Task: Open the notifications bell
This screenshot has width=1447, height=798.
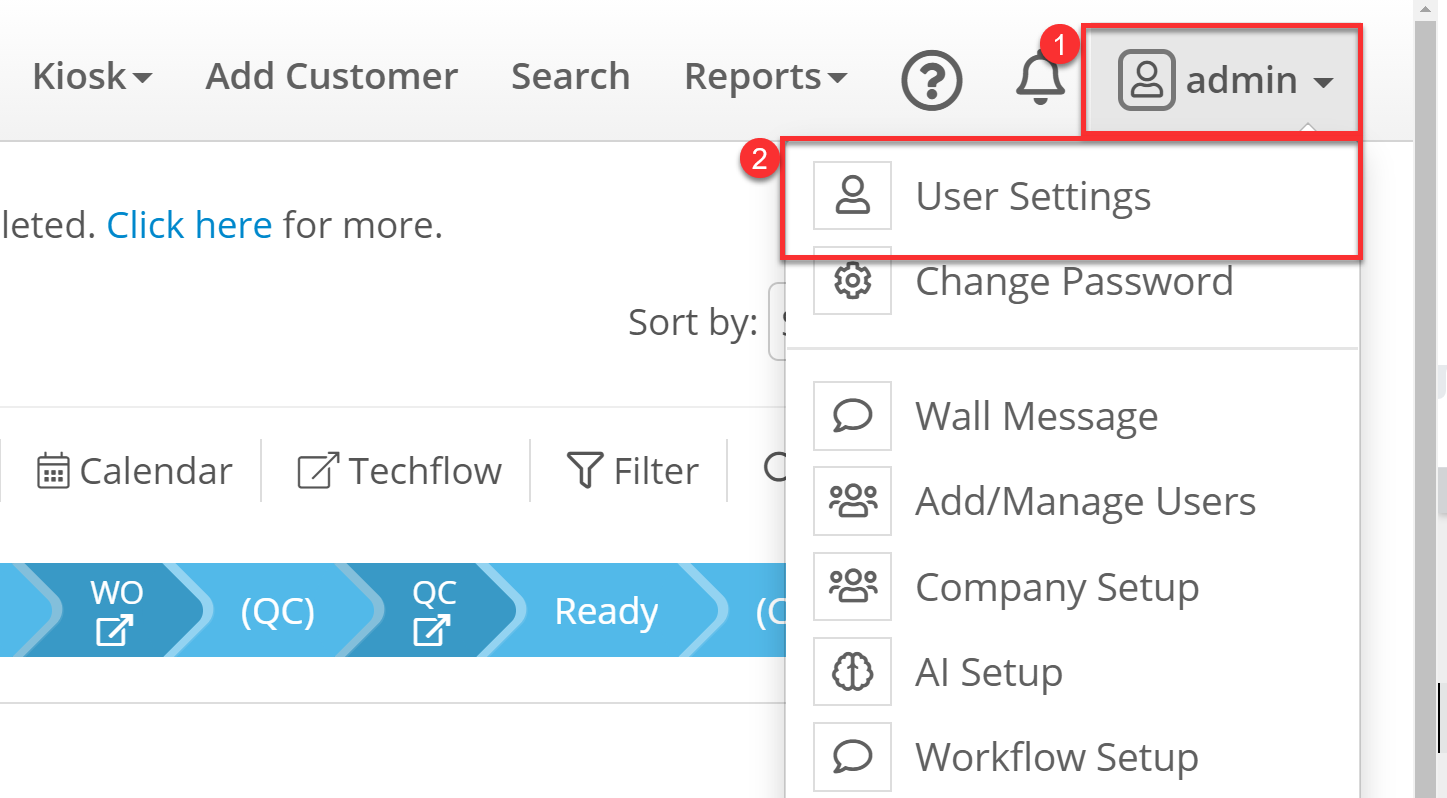Action: point(1040,79)
